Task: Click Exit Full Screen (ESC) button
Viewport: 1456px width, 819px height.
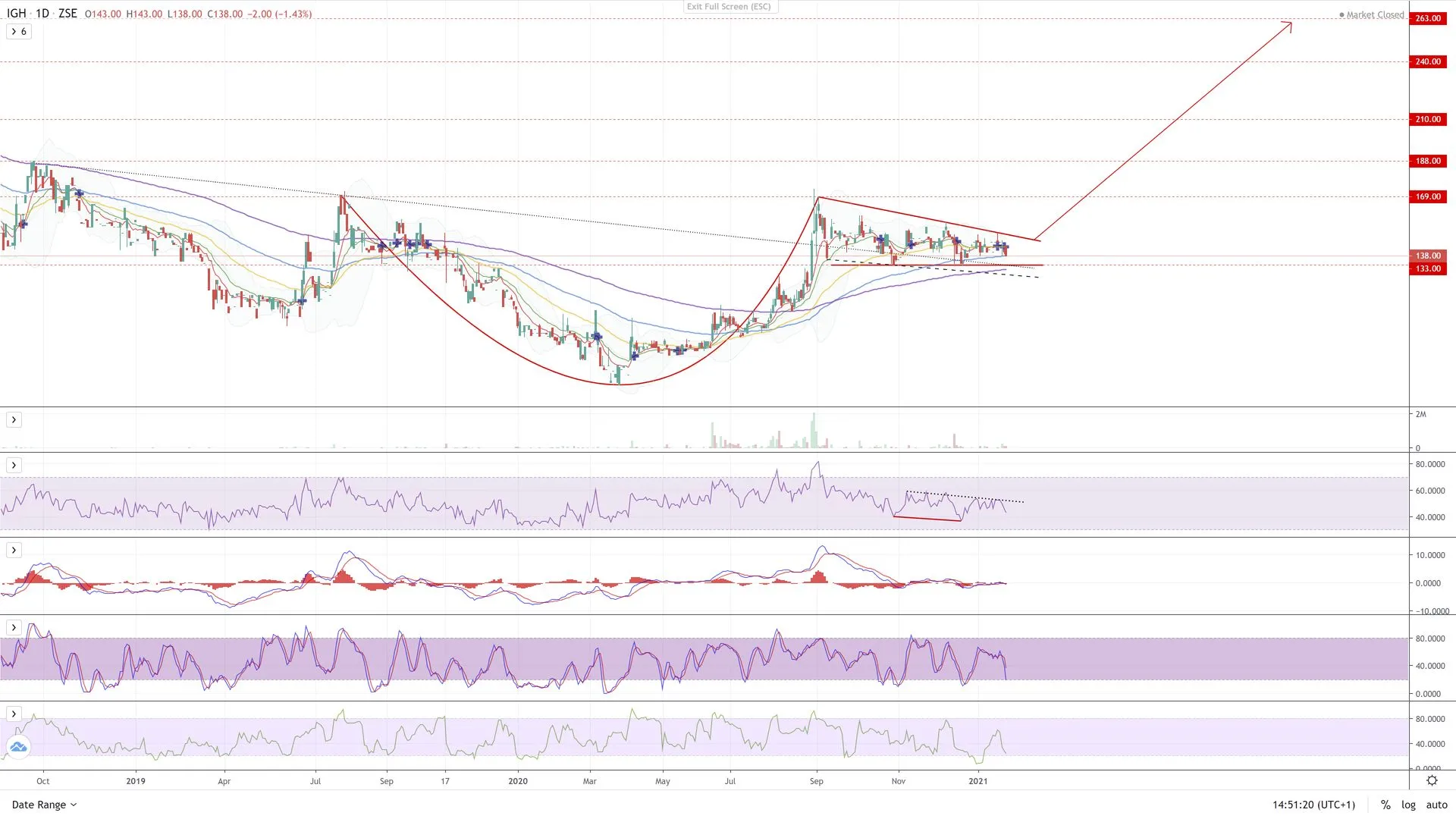Action: click(729, 7)
